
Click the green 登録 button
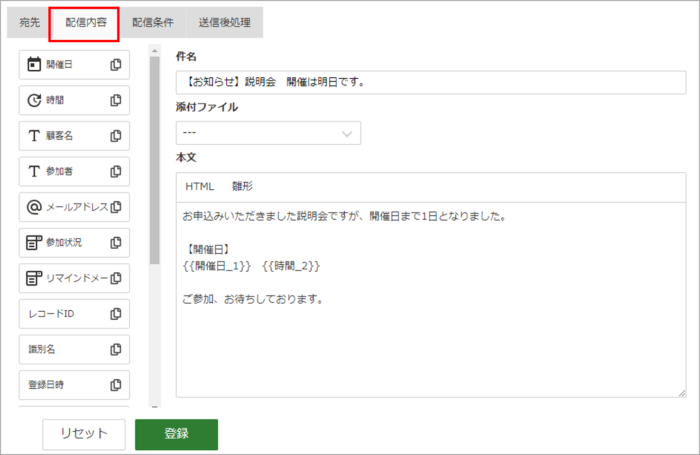pyautogui.click(x=176, y=434)
